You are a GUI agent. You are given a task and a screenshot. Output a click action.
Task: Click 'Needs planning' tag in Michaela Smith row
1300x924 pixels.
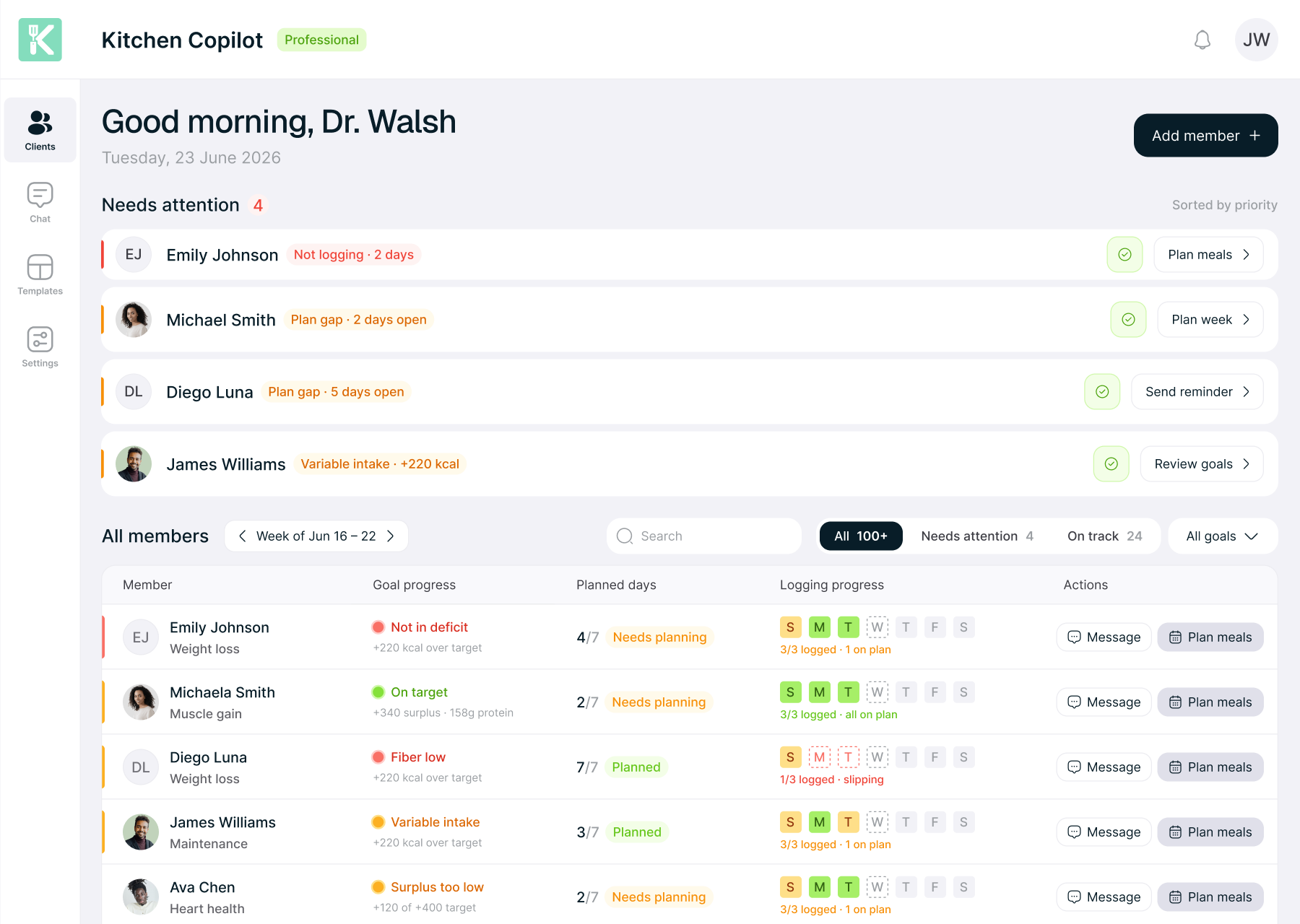tap(659, 702)
